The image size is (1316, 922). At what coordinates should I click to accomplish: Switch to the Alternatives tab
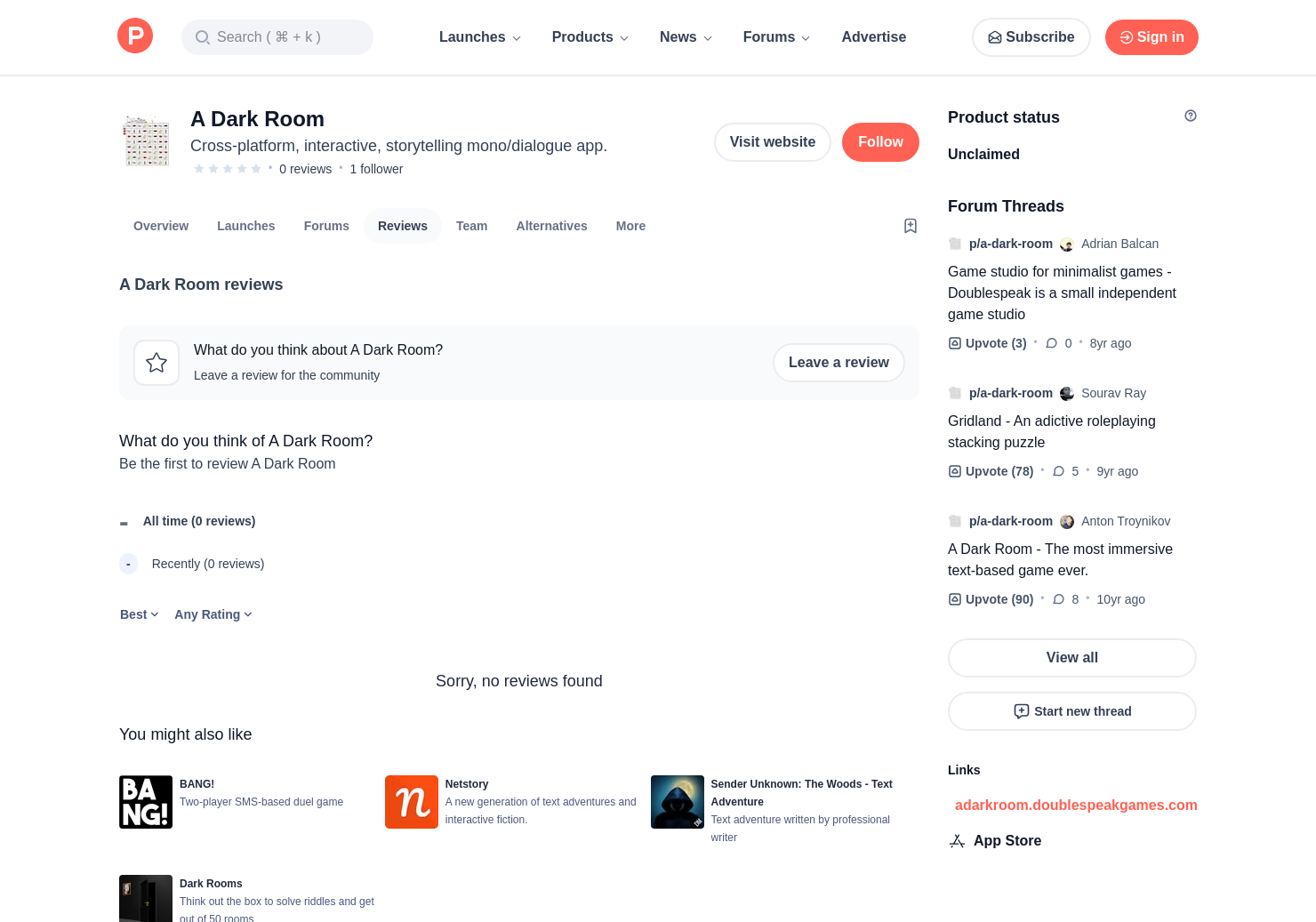coord(552,226)
